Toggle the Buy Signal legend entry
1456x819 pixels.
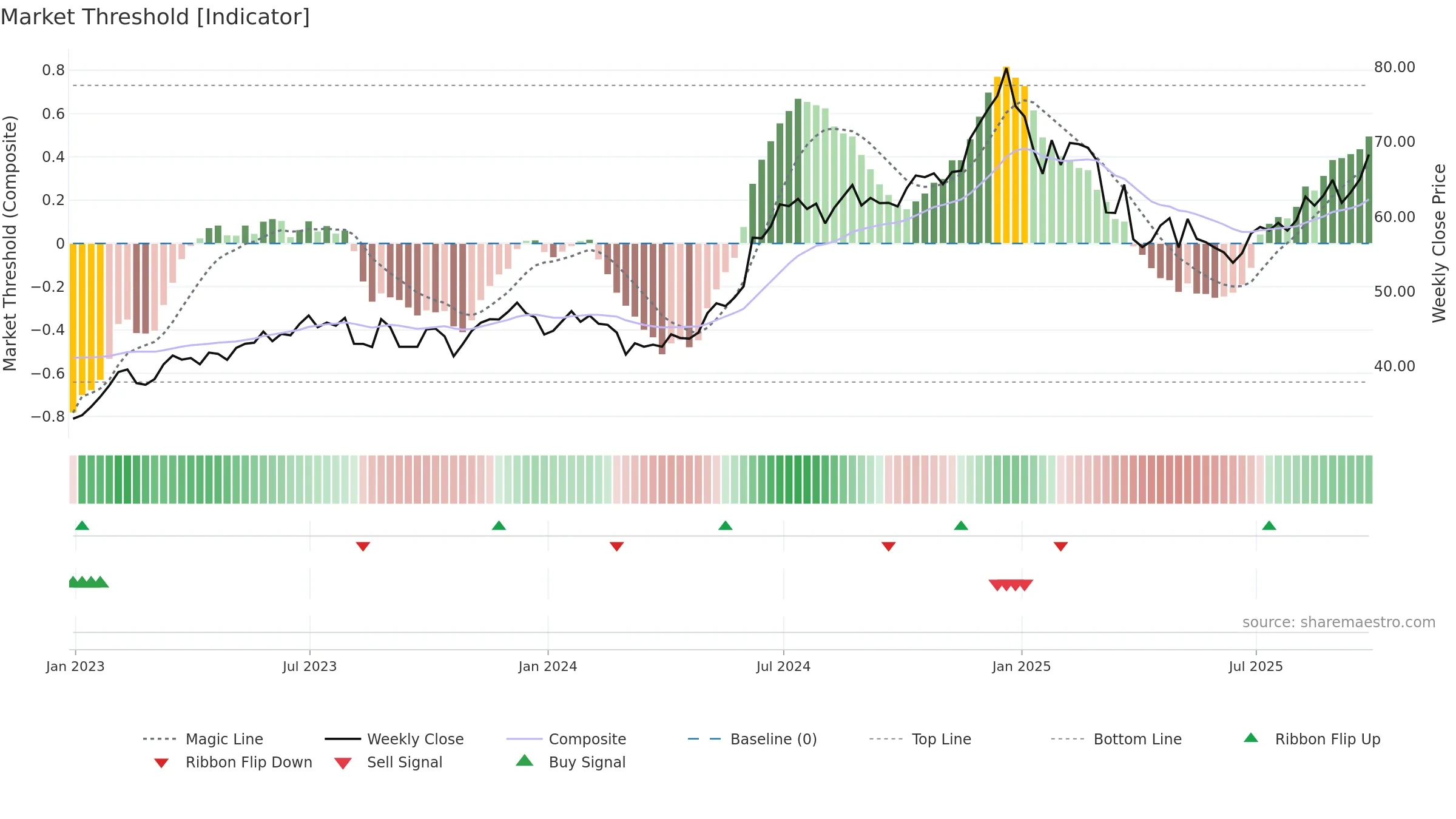pyautogui.click(x=570, y=762)
